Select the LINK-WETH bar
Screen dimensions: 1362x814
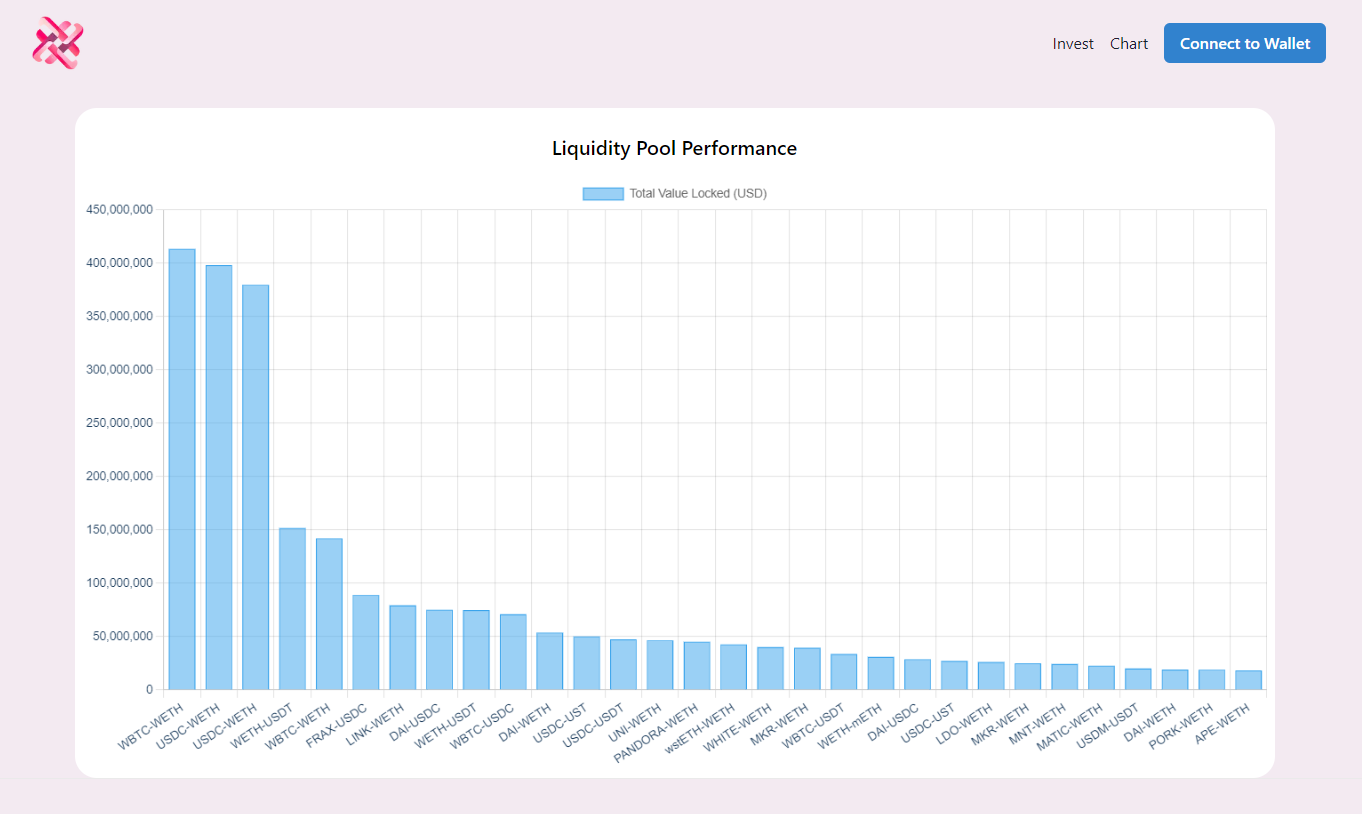click(402, 647)
